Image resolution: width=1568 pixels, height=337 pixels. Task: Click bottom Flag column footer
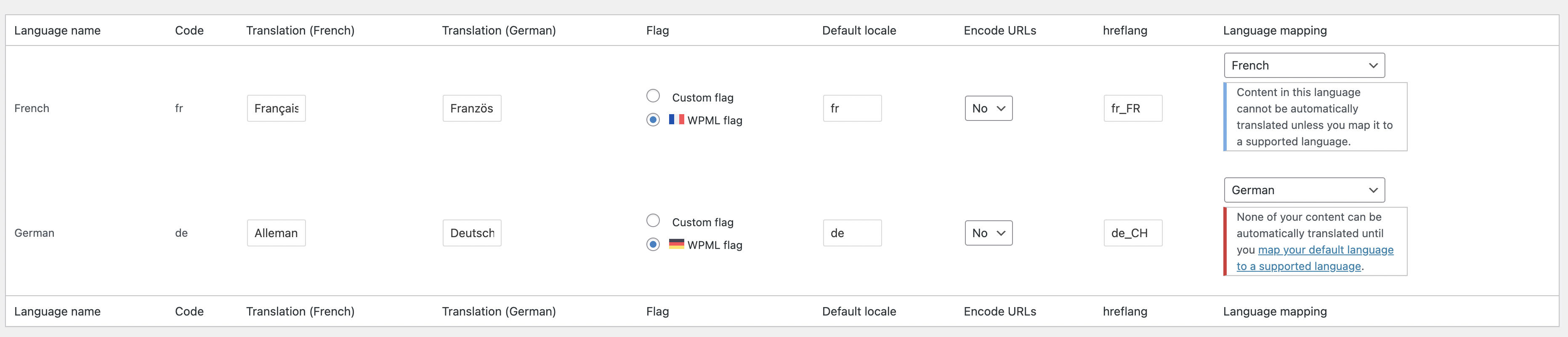(x=657, y=311)
